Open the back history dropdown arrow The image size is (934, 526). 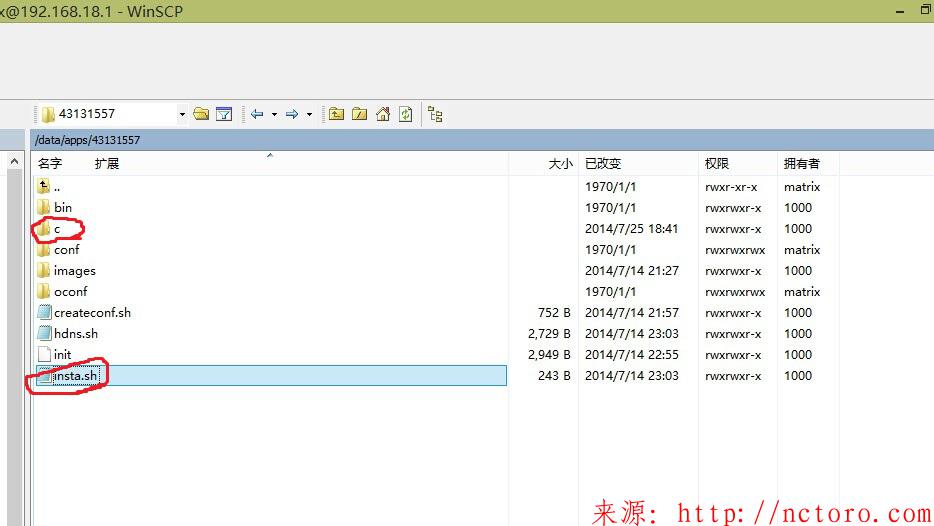275,114
